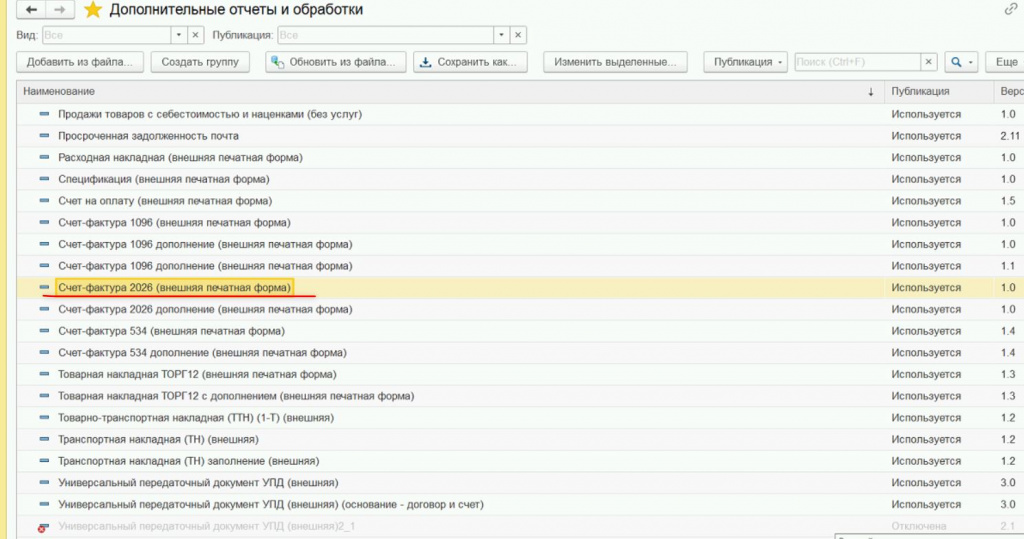Click item icon of Транспортная накладная (ТН) (внешняя)
1024x539 pixels.
coord(44,439)
